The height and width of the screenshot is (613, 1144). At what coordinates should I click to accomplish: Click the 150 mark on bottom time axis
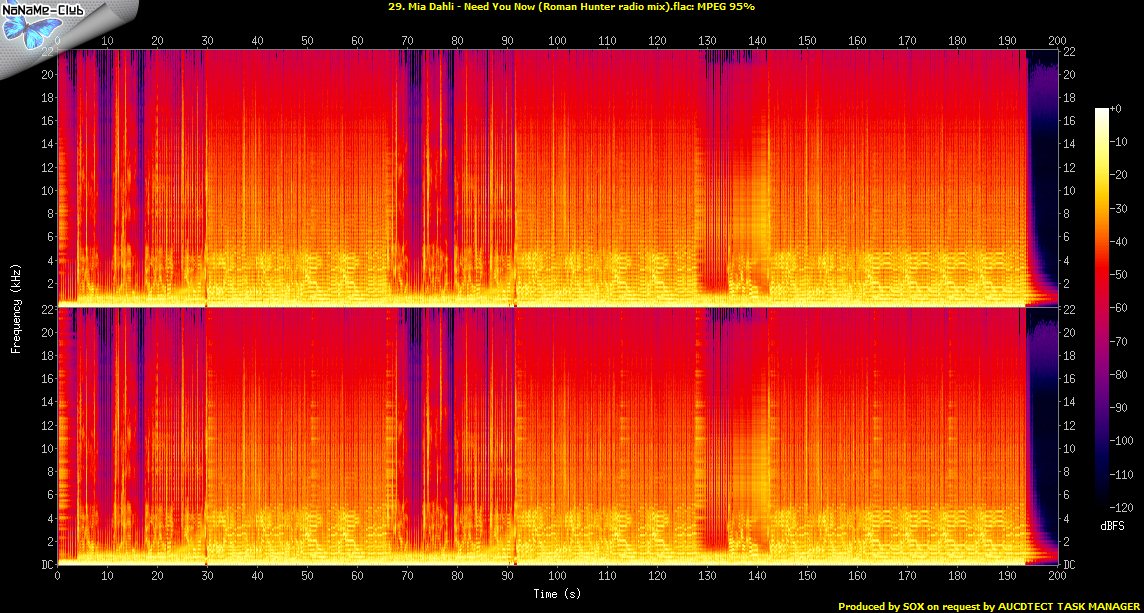point(807,577)
